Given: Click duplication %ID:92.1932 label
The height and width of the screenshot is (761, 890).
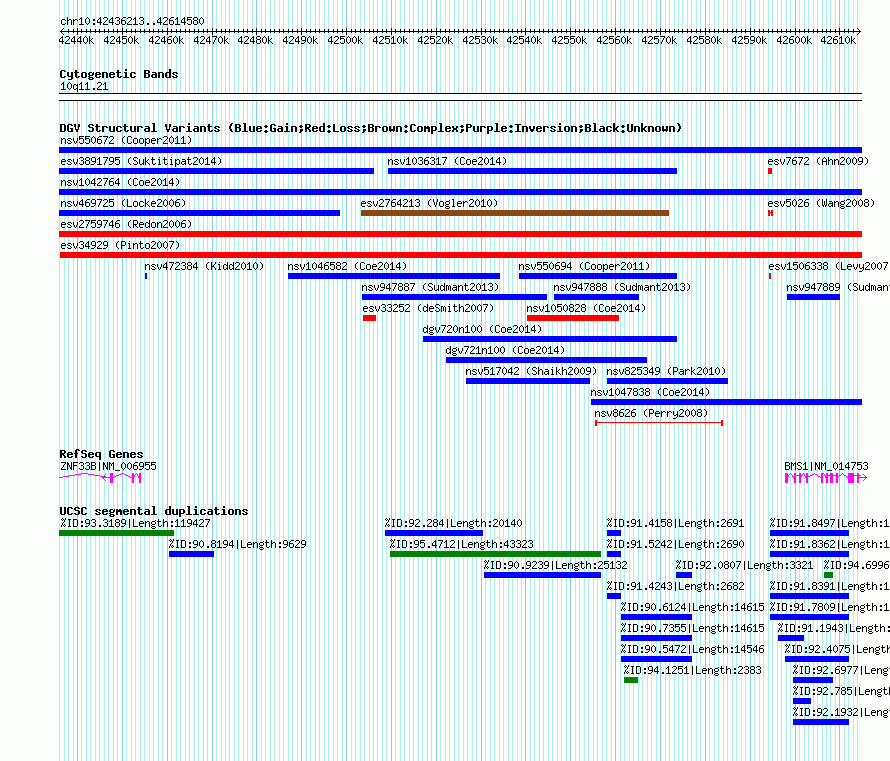Looking at the screenshot, I should (x=841, y=712).
